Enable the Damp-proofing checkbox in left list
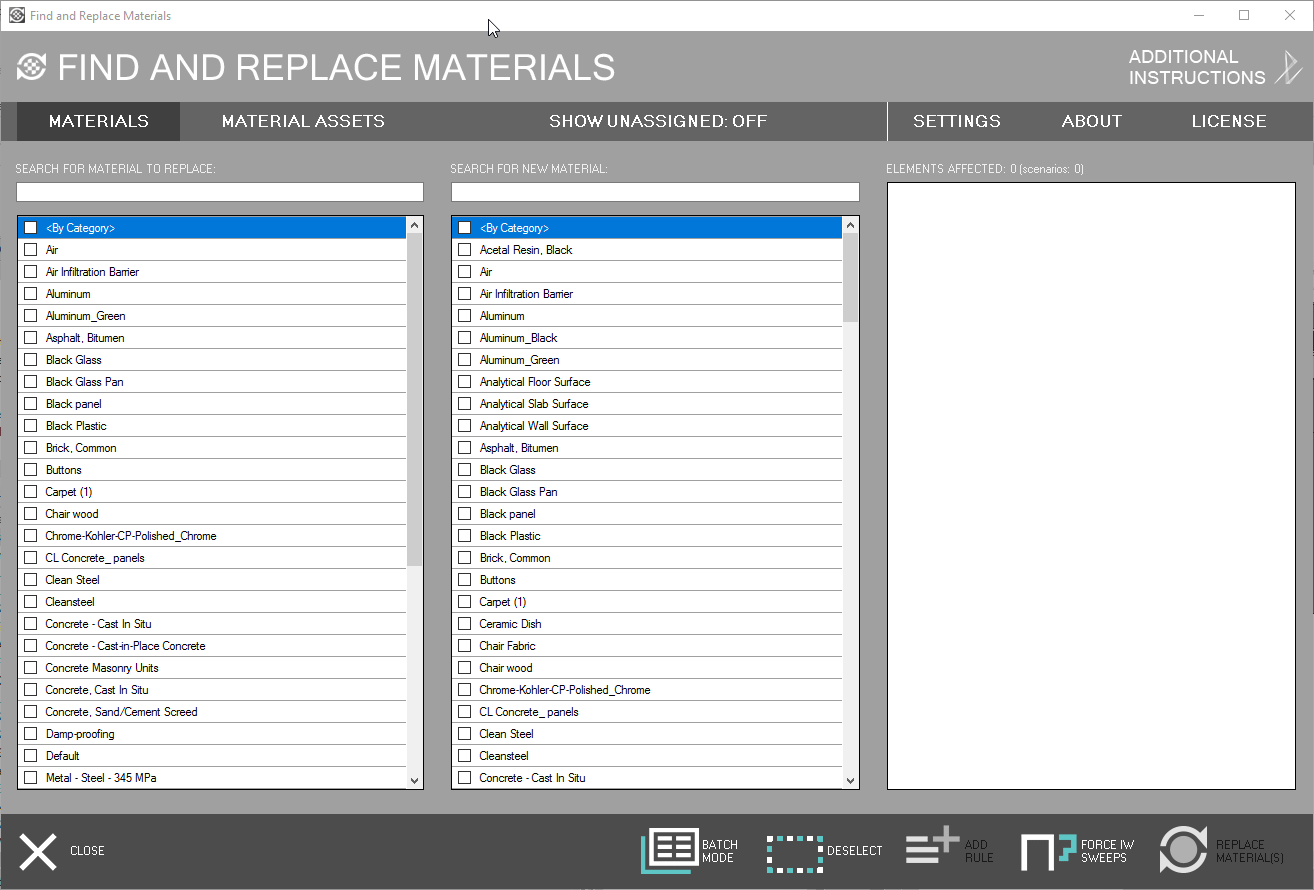 click(x=31, y=734)
